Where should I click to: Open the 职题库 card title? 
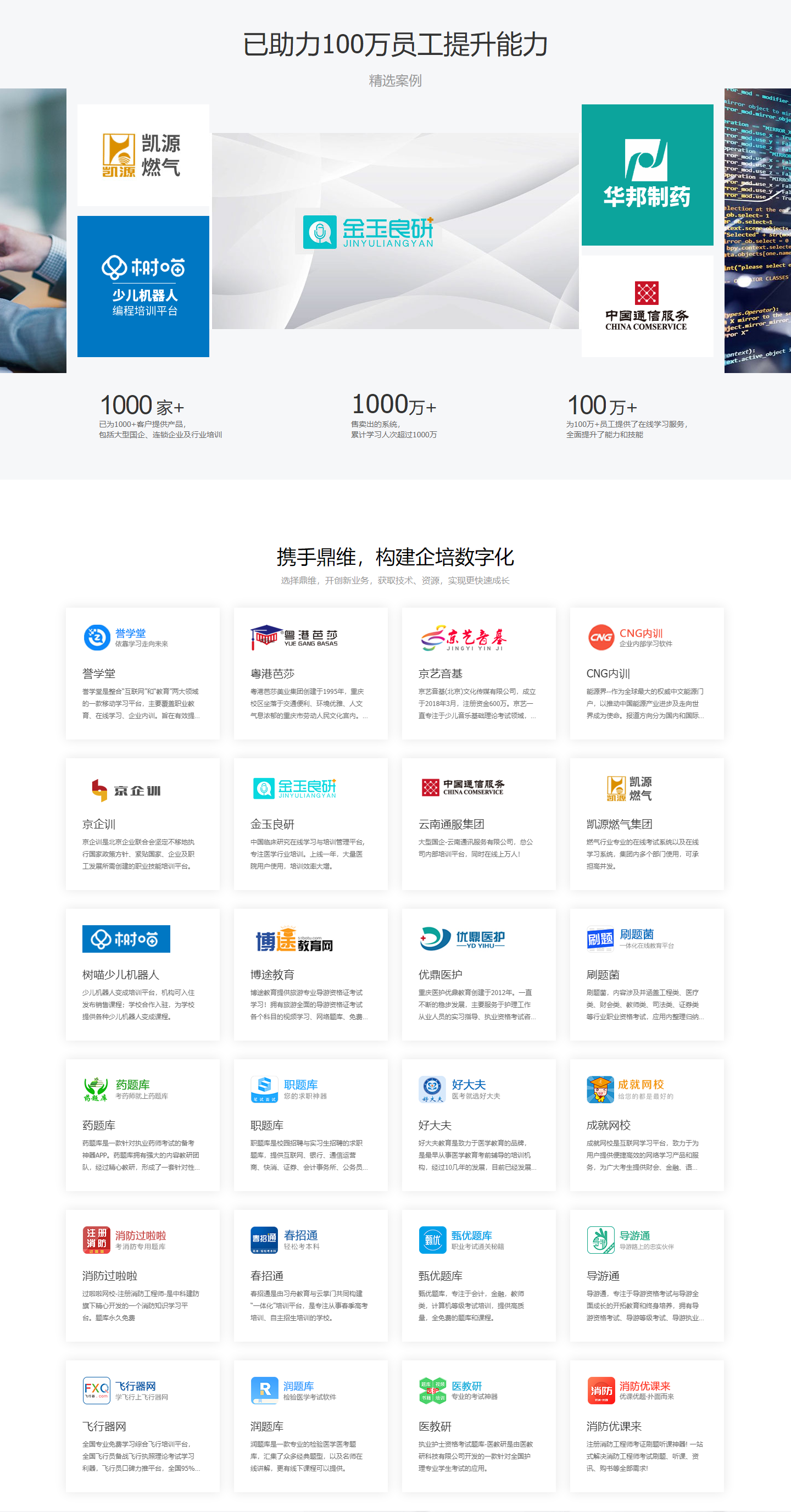[x=267, y=1125]
